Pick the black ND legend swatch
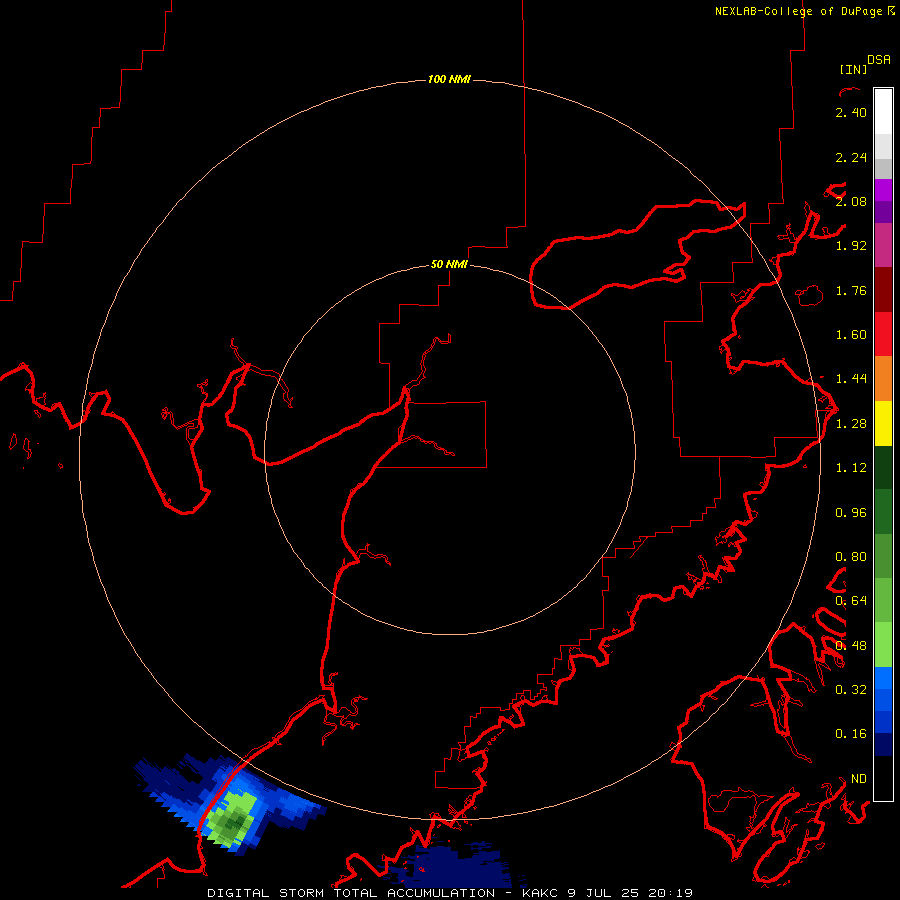Screen dimensions: 900x900 pos(883,778)
